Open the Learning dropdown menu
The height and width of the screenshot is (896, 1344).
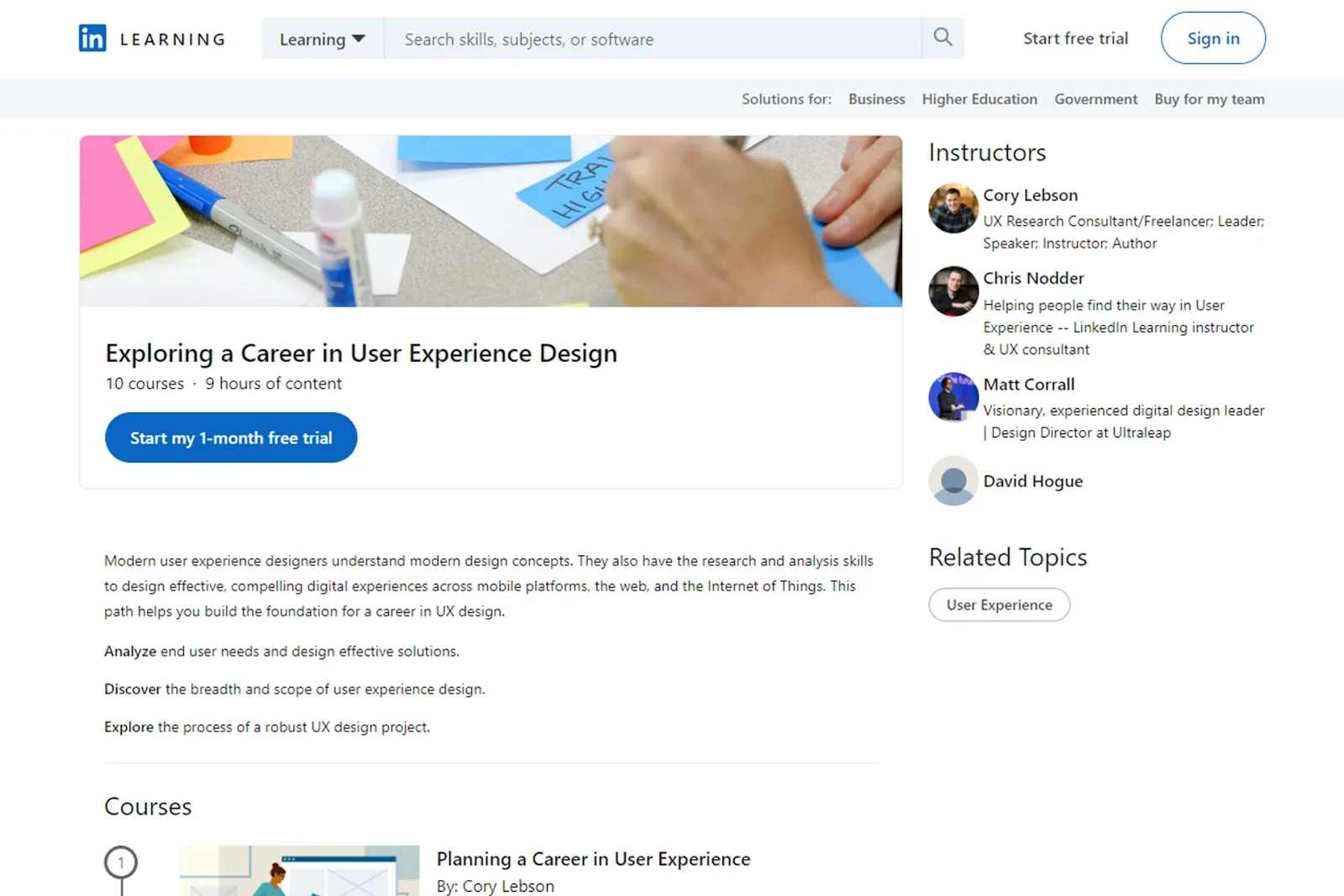(x=323, y=39)
